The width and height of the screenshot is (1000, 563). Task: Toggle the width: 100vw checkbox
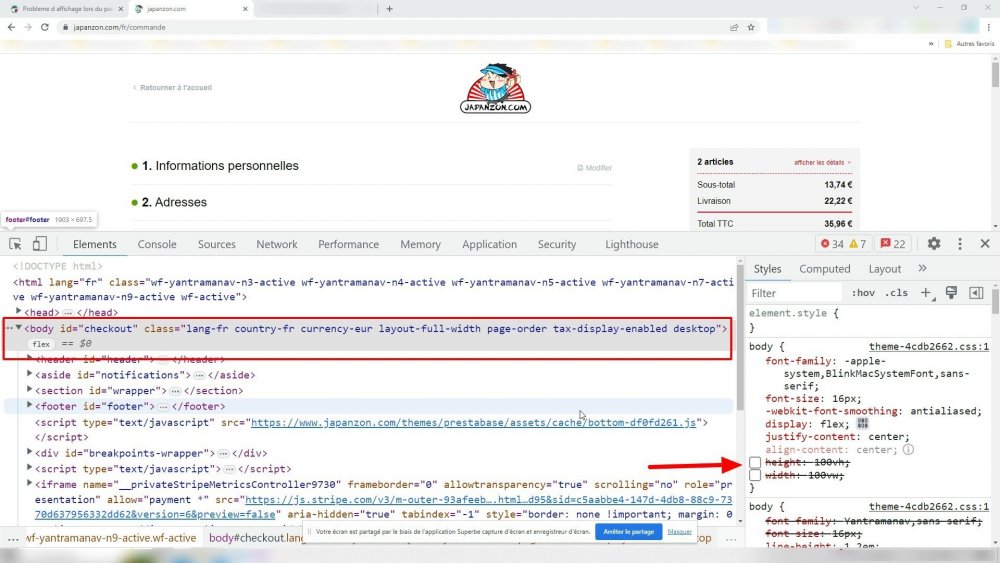tap(755, 475)
